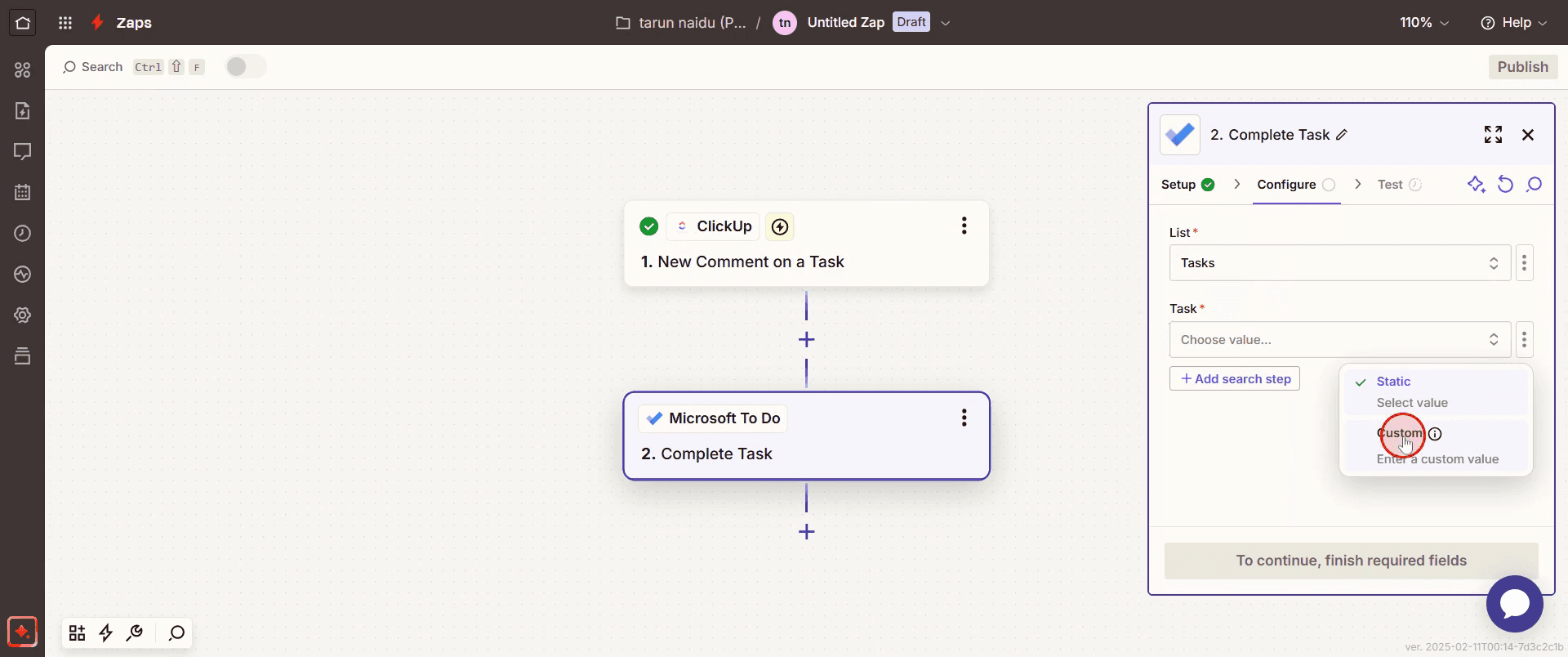
Task: Select the ClickUp trigger step card
Action: point(806,244)
